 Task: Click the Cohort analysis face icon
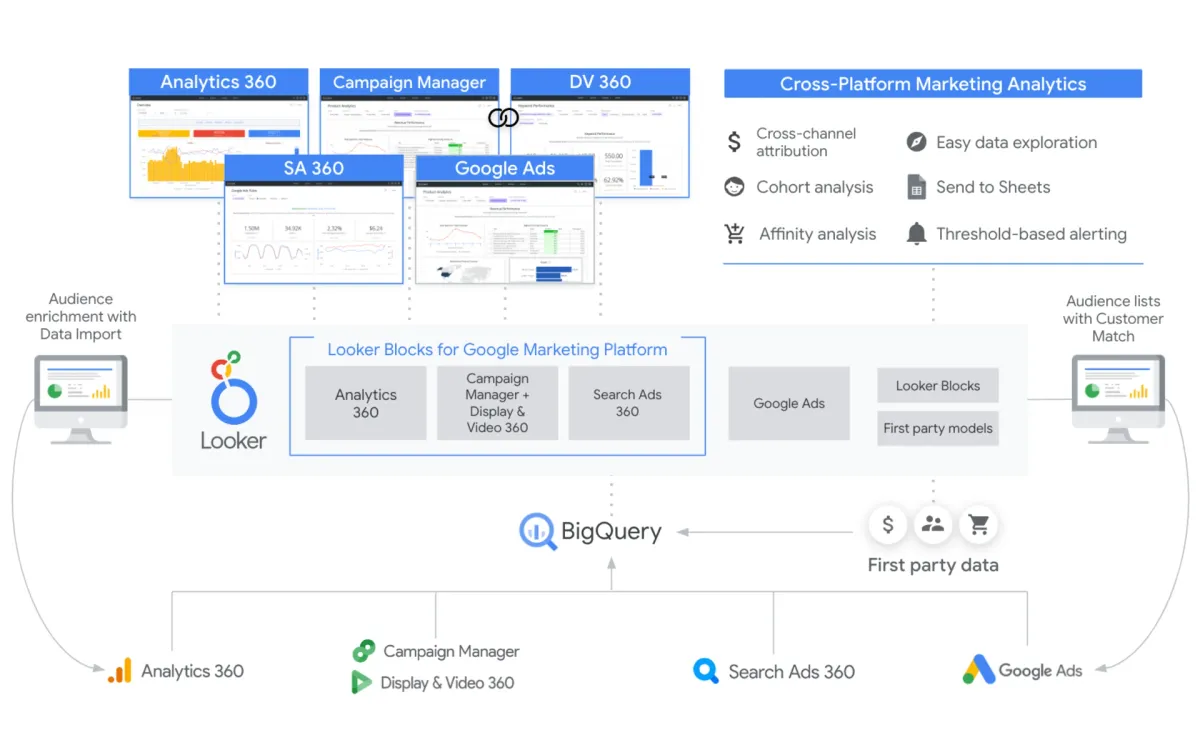coord(734,187)
